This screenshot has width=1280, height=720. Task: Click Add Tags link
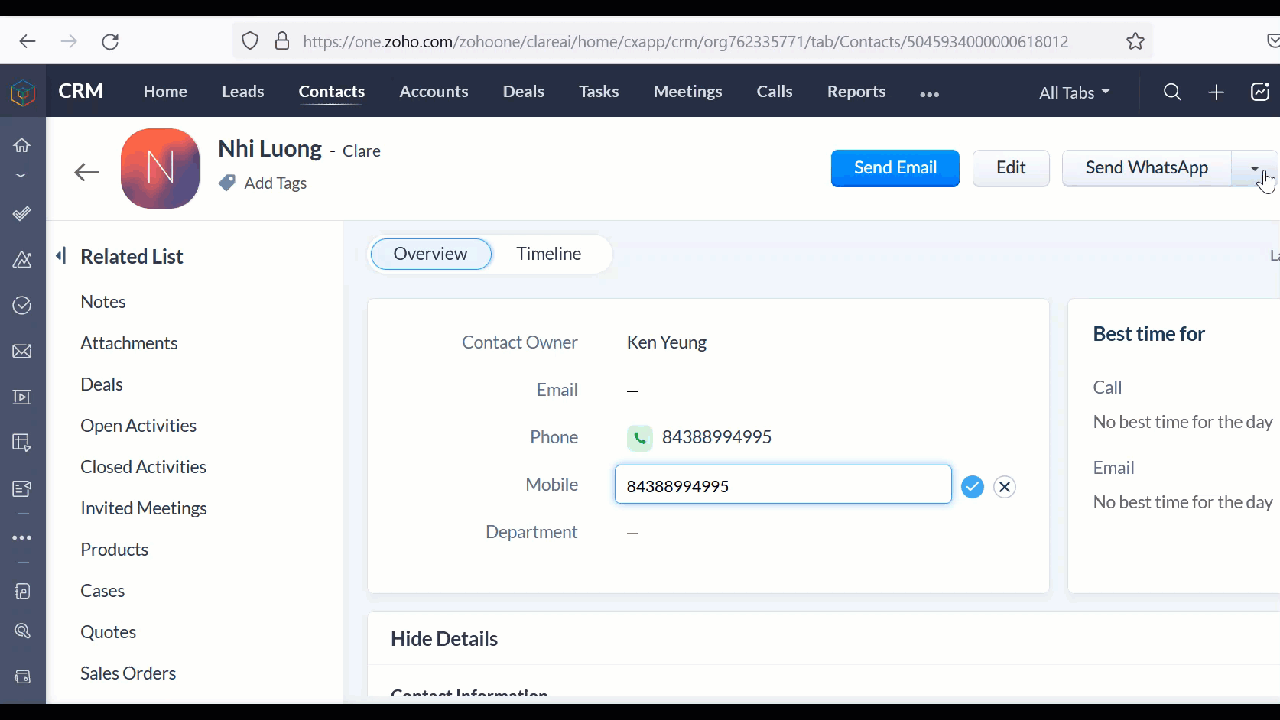pyautogui.click(x=275, y=183)
